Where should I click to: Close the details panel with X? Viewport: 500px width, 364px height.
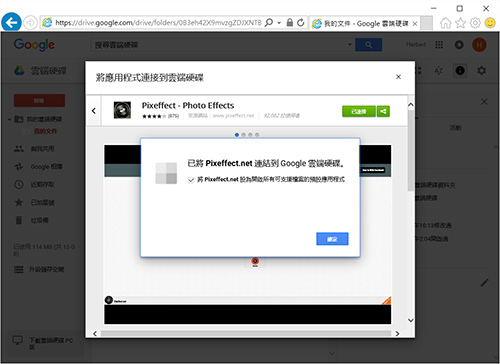[x=484, y=102]
